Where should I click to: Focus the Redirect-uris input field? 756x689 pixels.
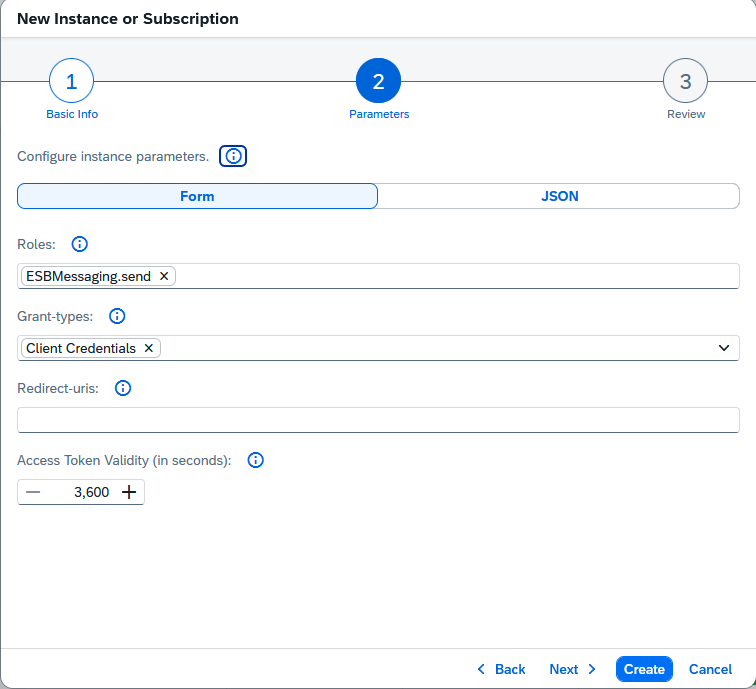(x=378, y=420)
